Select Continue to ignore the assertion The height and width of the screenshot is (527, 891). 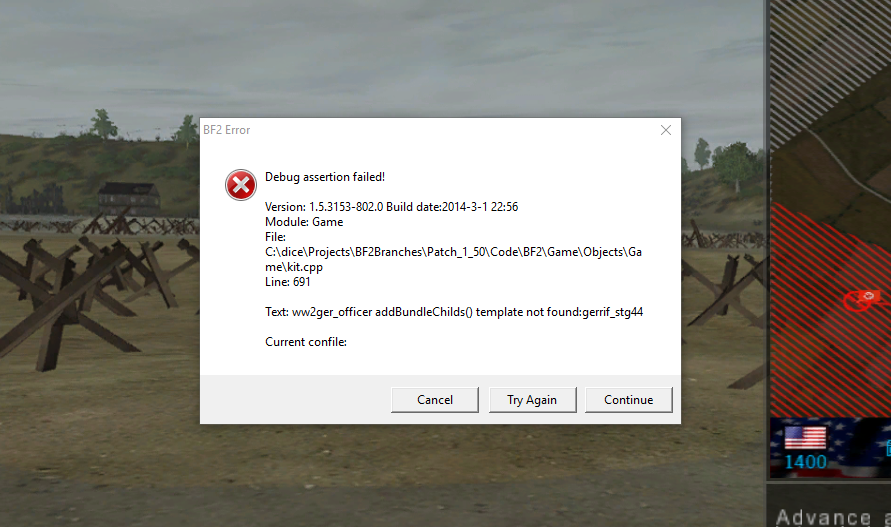click(628, 400)
